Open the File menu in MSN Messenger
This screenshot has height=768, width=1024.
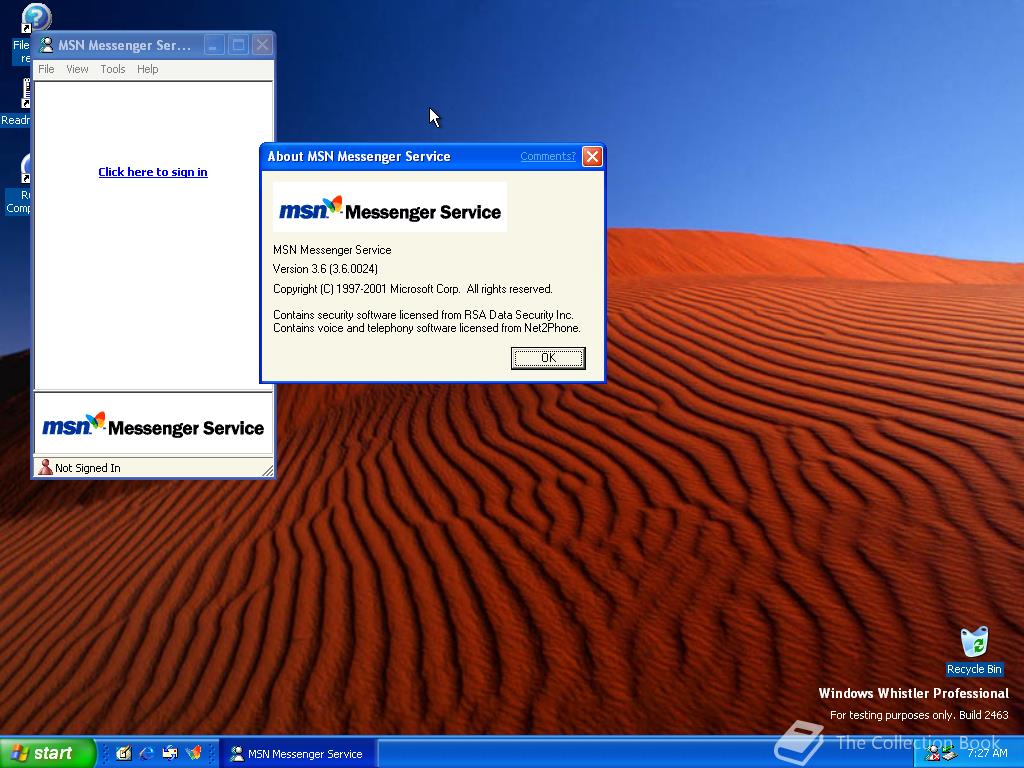[46, 69]
